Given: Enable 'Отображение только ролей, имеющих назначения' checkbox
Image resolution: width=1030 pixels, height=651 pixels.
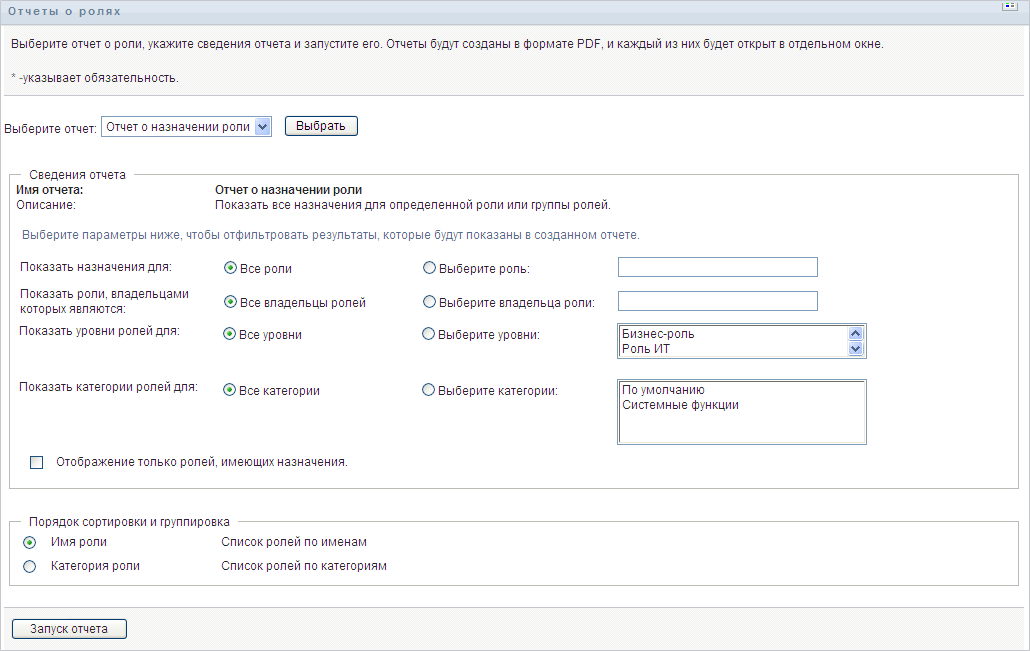Looking at the screenshot, I should coord(37,462).
